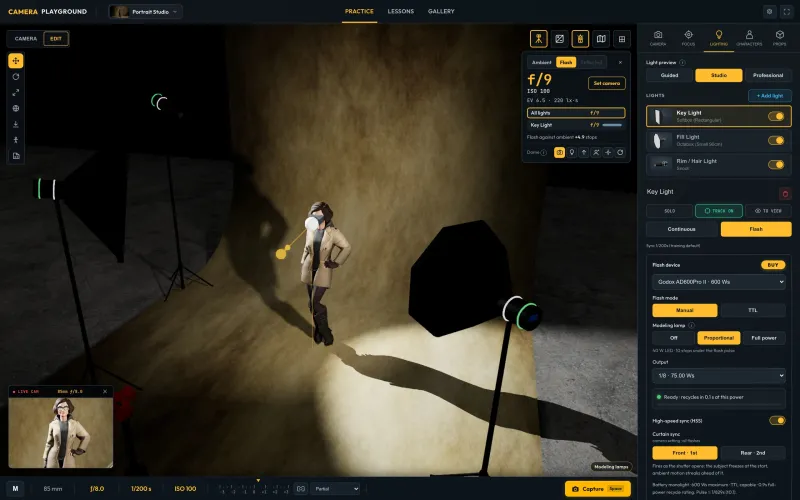
Task: Disable High-speed sync (HSS) toggle
Action: point(777,420)
